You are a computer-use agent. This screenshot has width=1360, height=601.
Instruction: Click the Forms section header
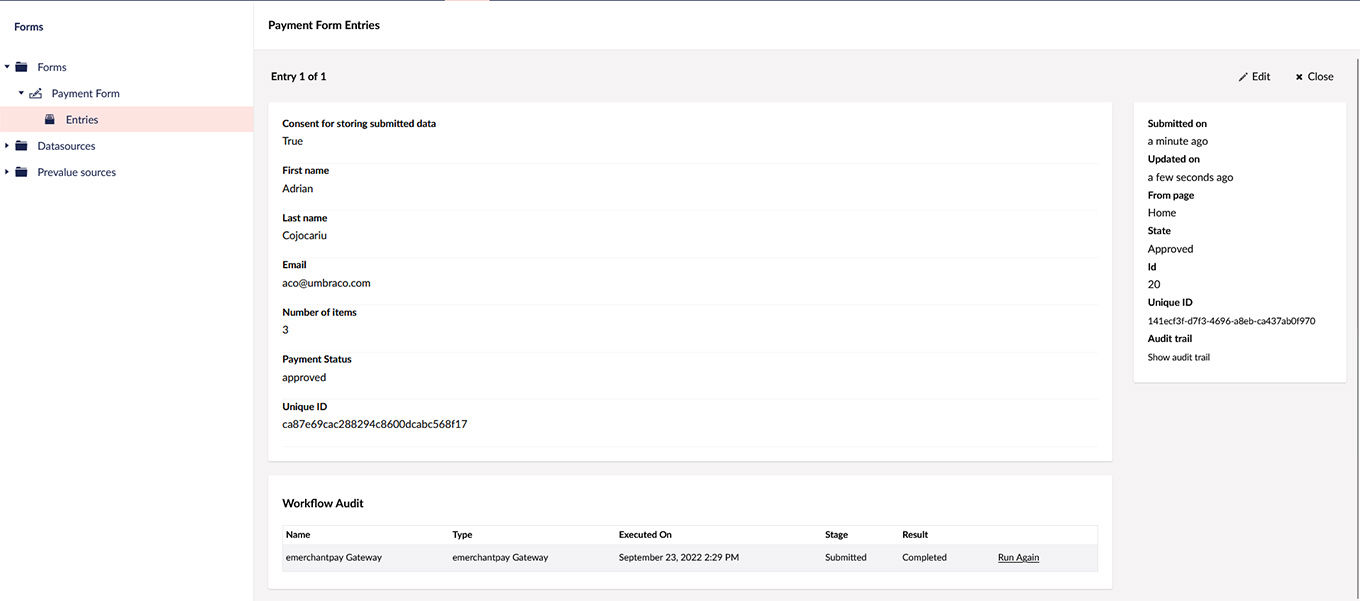(29, 27)
